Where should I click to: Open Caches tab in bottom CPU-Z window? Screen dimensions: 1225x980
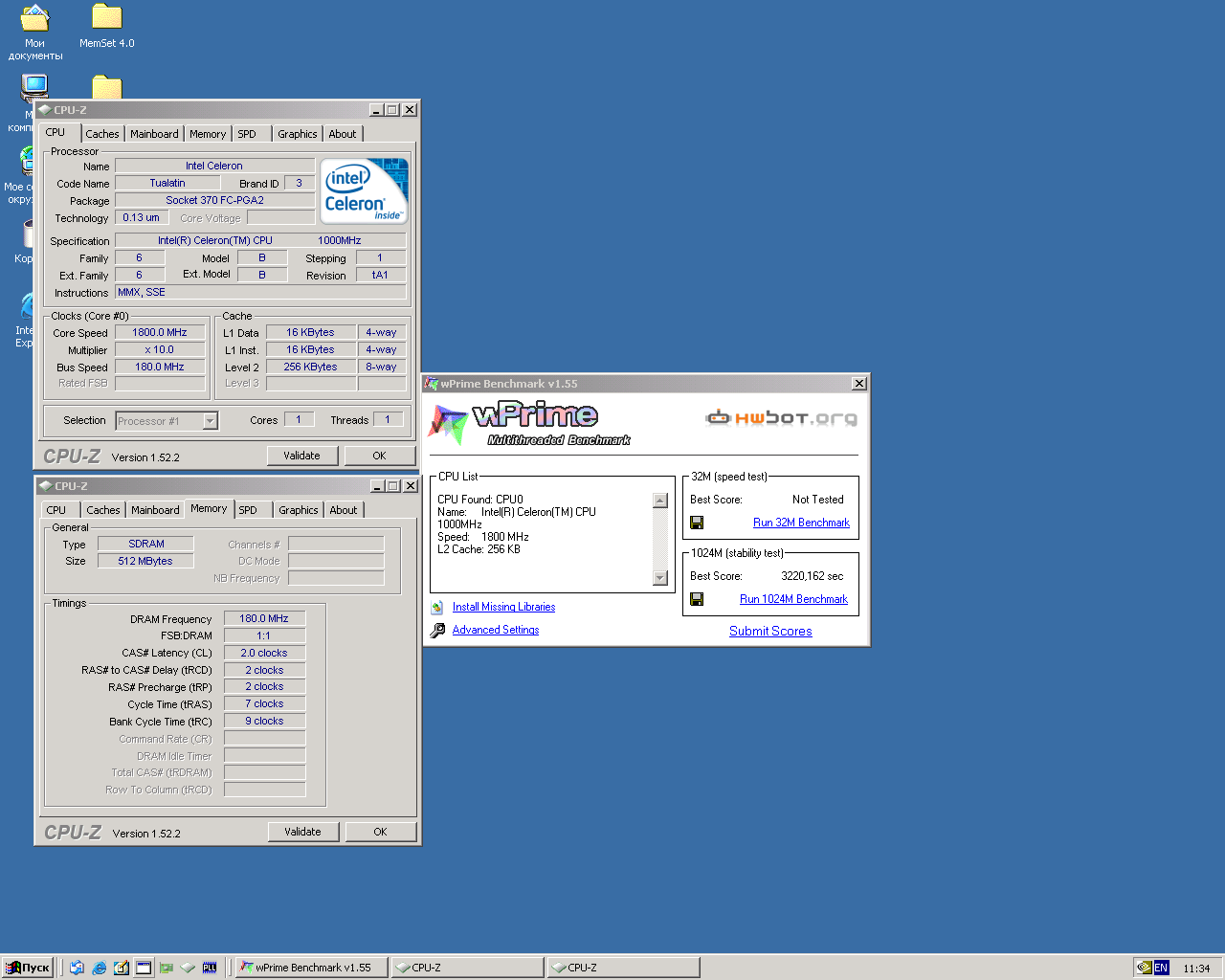103,510
